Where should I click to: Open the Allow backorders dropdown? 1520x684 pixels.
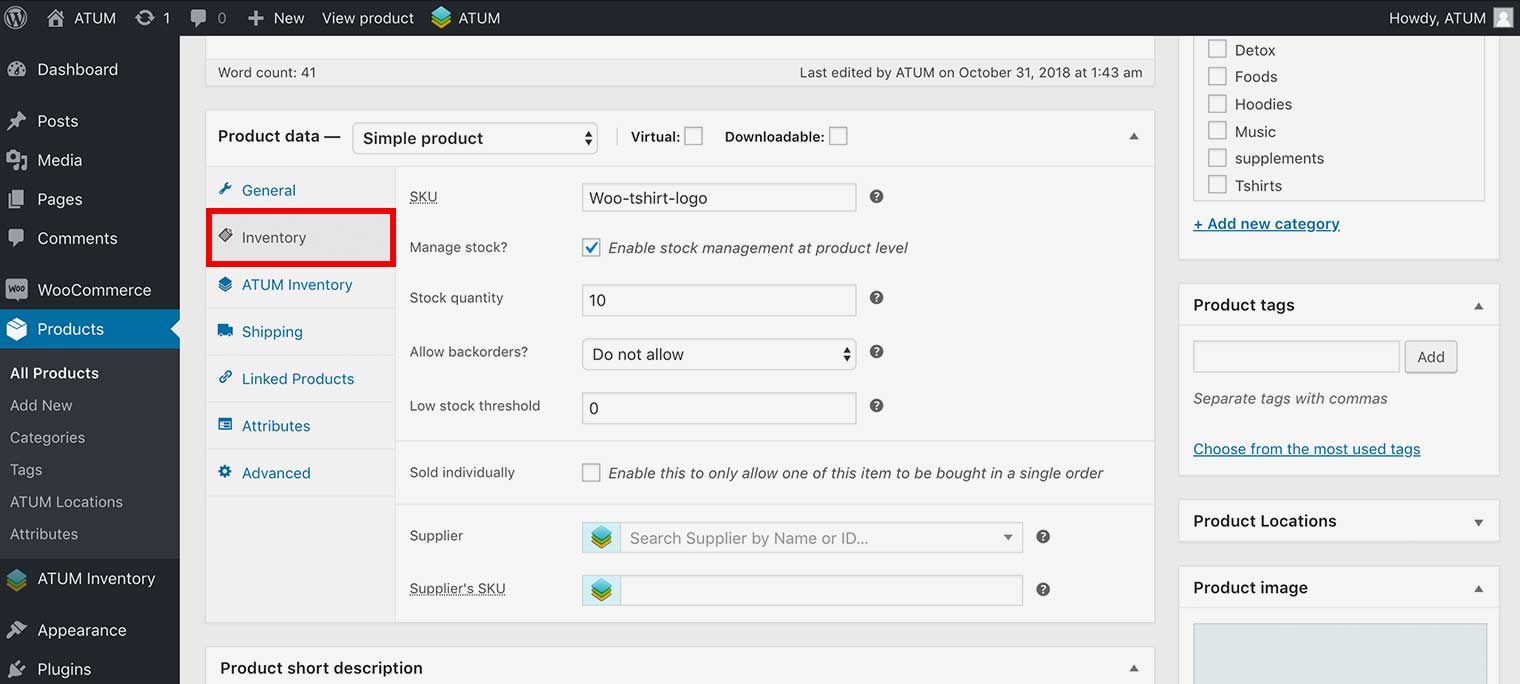pyautogui.click(x=718, y=354)
